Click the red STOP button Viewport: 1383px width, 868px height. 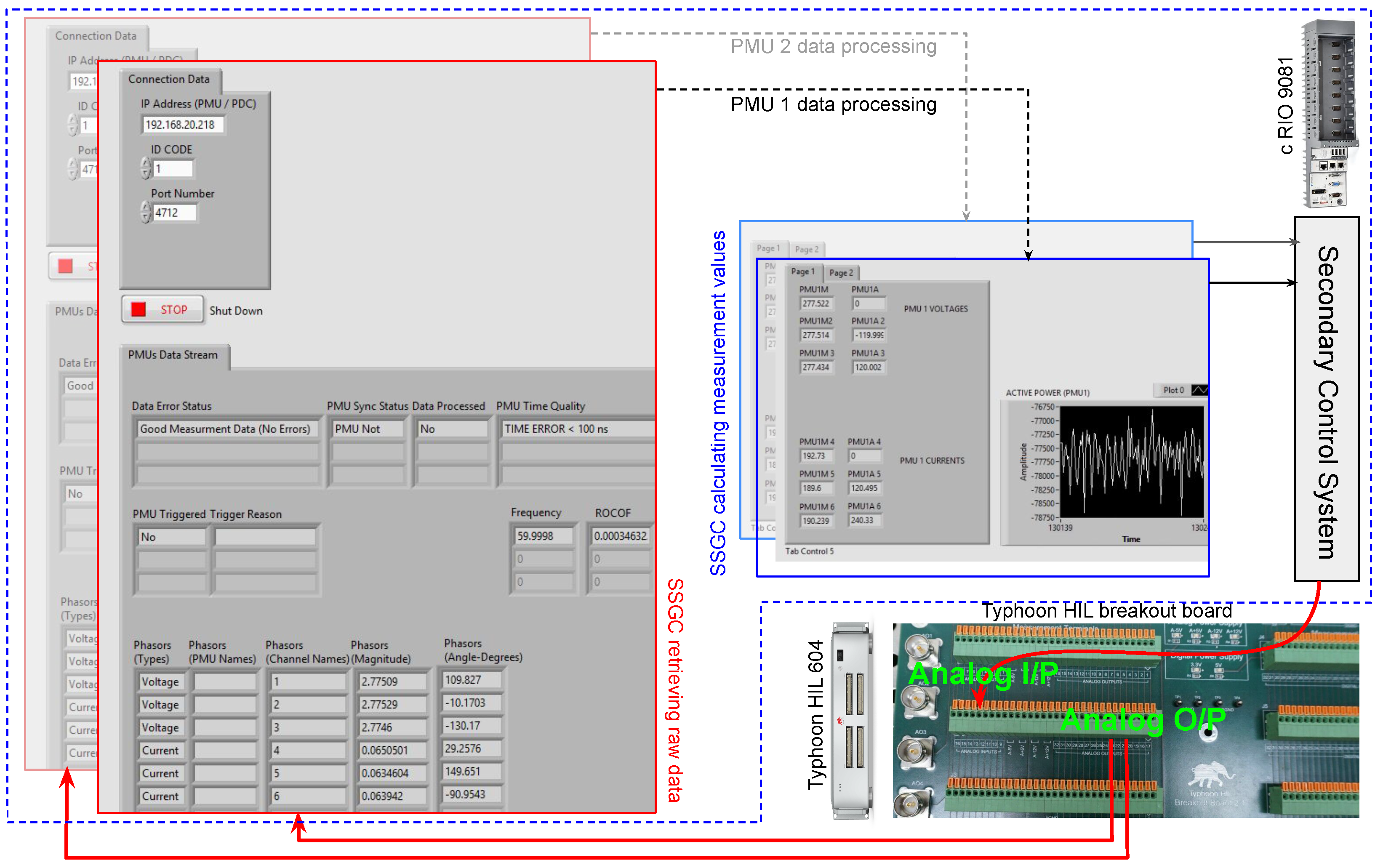pyautogui.click(x=163, y=310)
